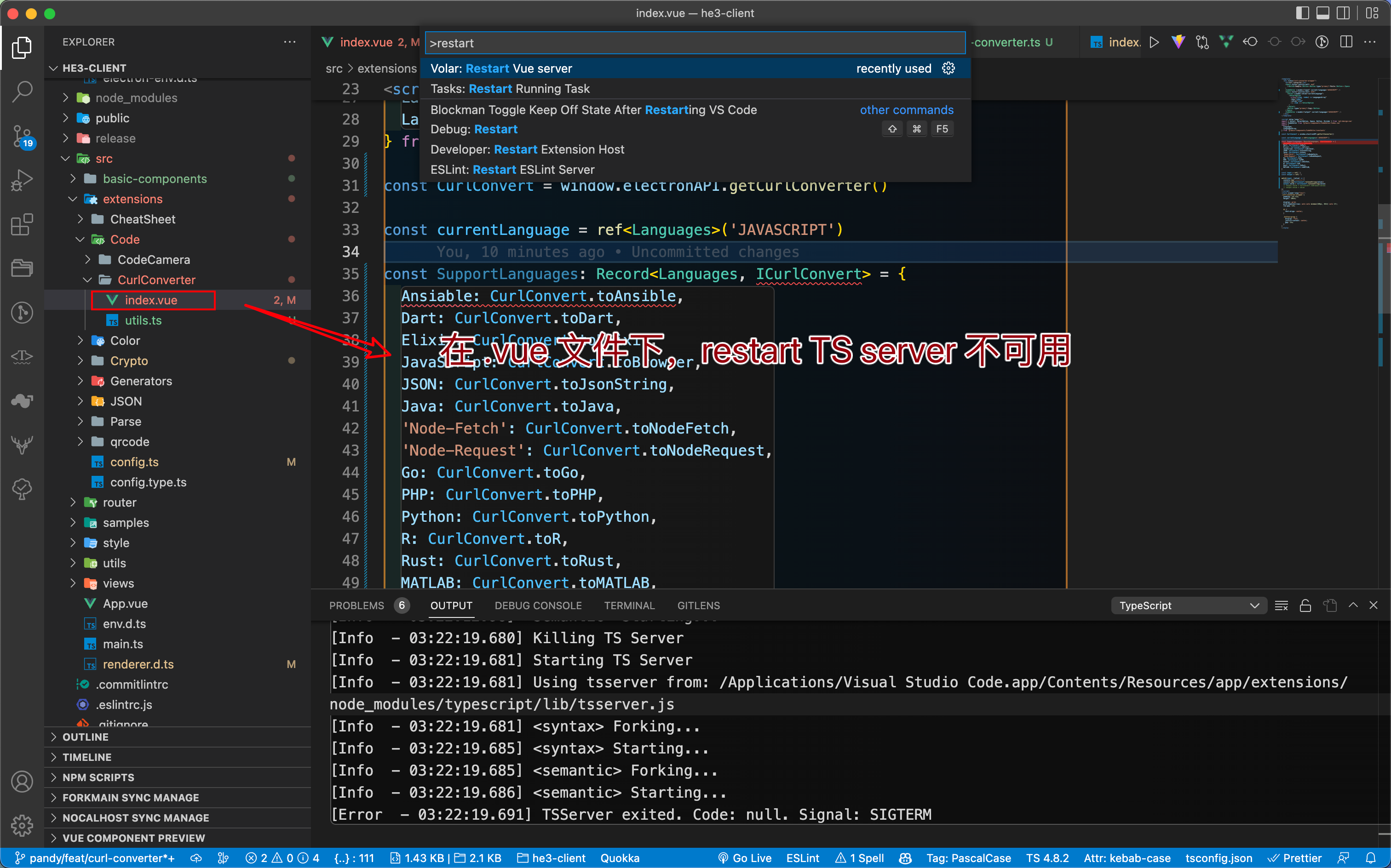Clear the output panel
The height and width of the screenshot is (868, 1391).
[x=1282, y=605]
